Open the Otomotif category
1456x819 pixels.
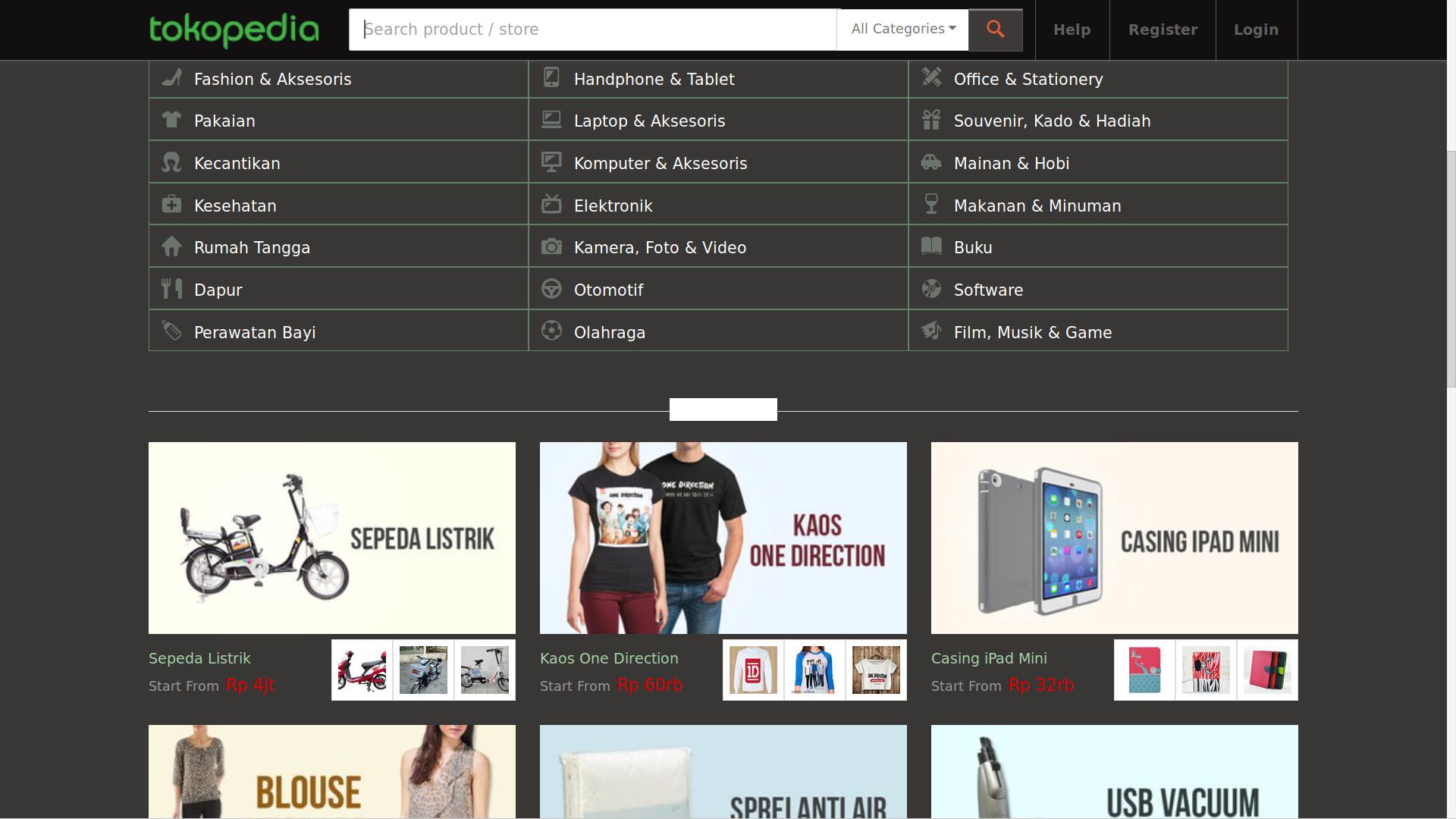[x=718, y=290]
